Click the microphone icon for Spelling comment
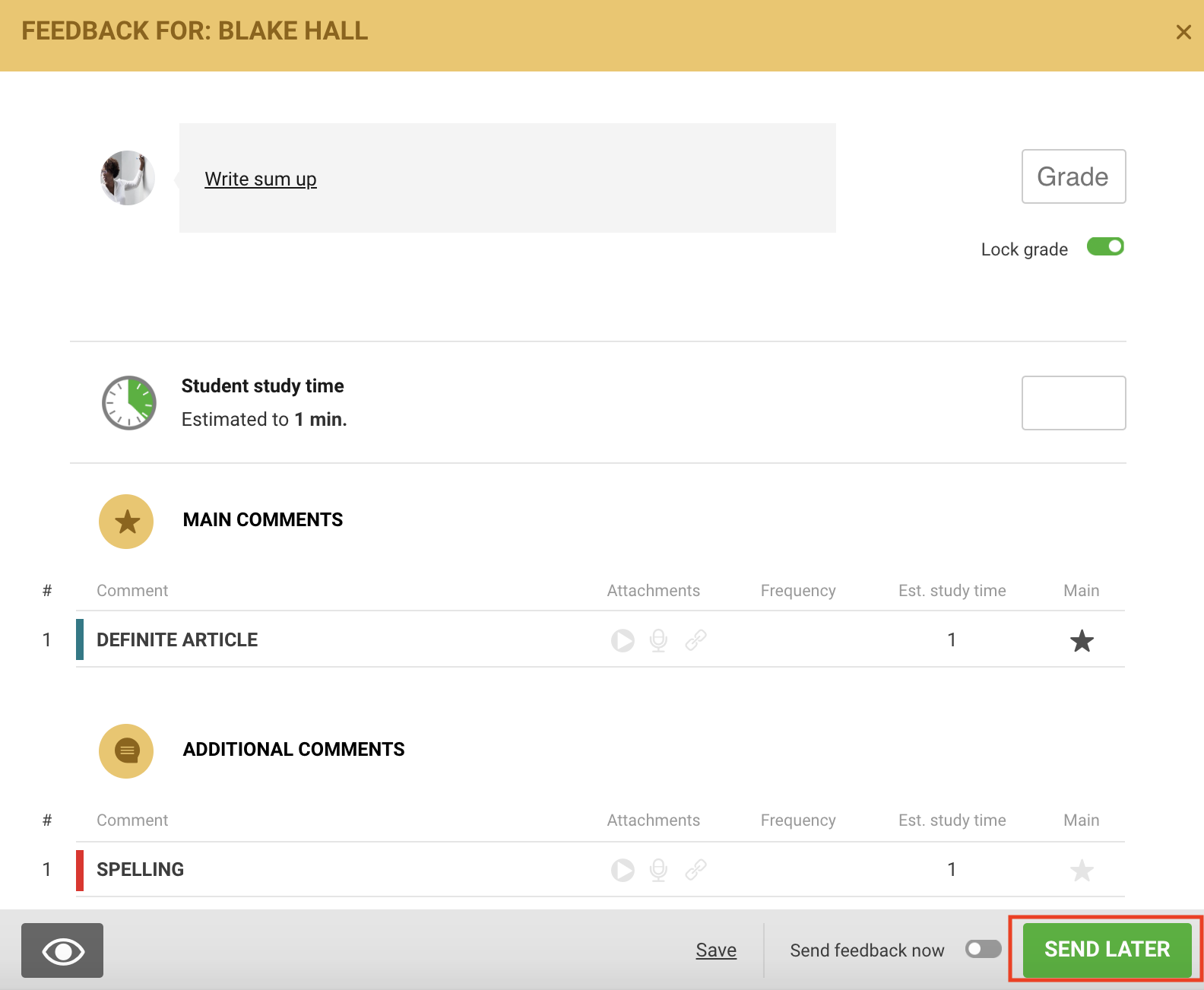Image resolution: width=1204 pixels, height=990 pixels. coord(658,870)
